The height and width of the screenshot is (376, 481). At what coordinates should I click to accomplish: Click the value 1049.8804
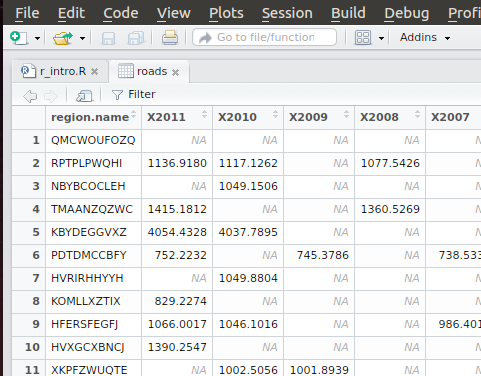tap(248, 278)
